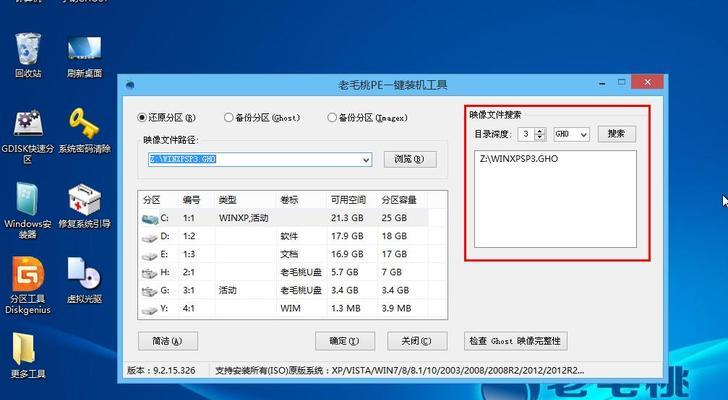Screen dimensions: 728x400
Task: Close the 老毛桃PE一键装机工具 window
Action: click(647, 83)
